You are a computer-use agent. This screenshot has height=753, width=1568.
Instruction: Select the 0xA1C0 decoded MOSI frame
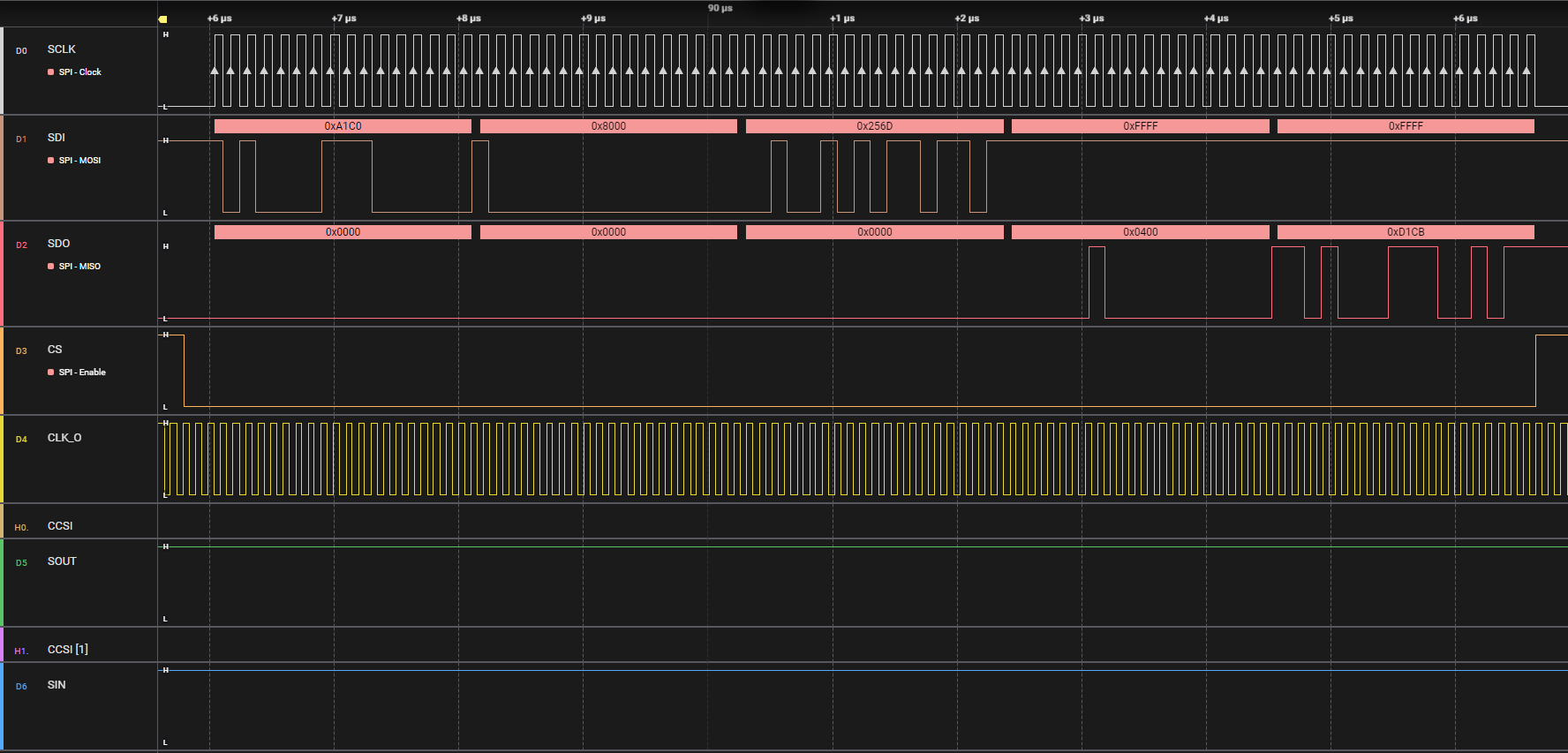343,126
